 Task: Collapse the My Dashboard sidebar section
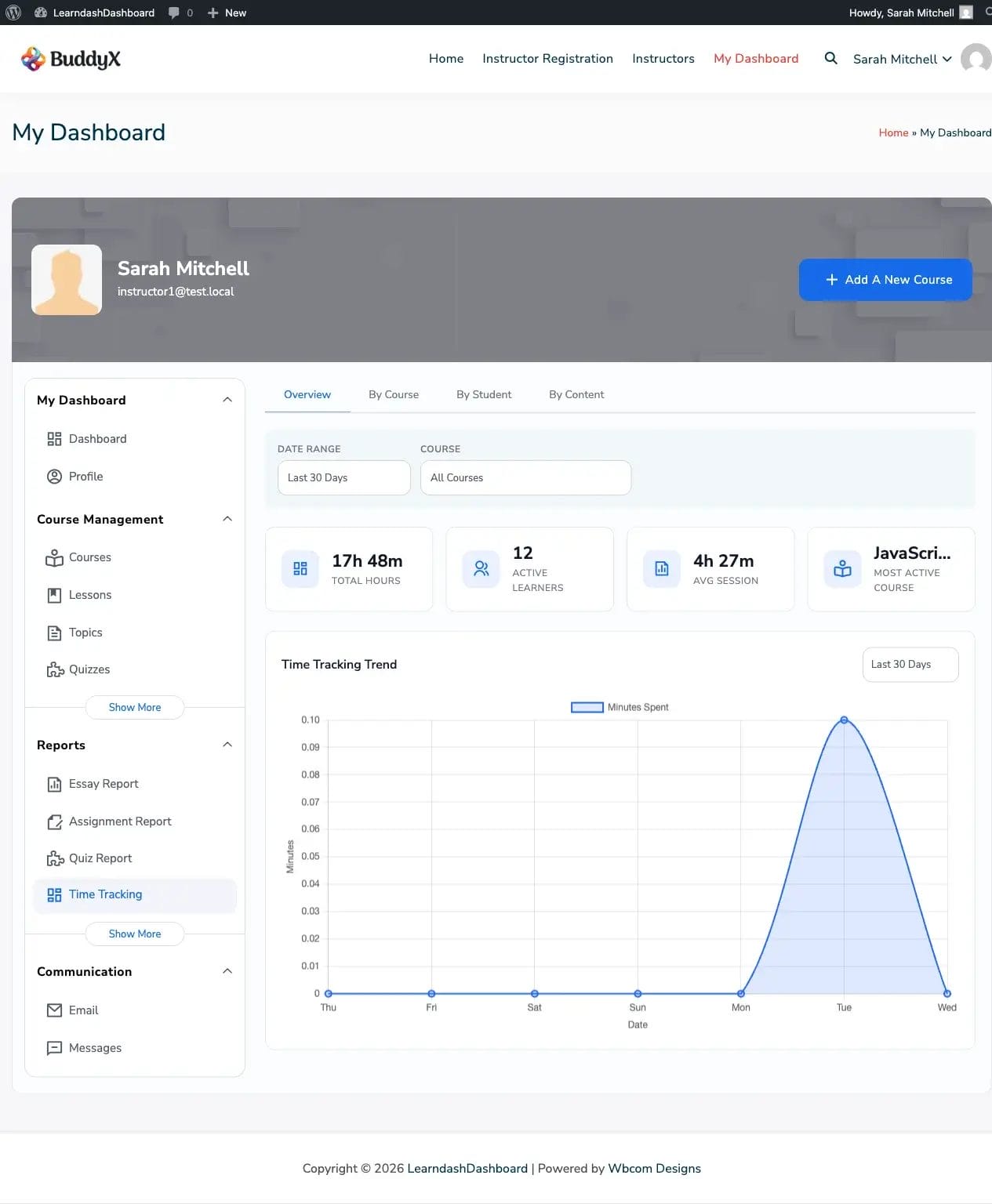pyautogui.click(x=227, y=400)
